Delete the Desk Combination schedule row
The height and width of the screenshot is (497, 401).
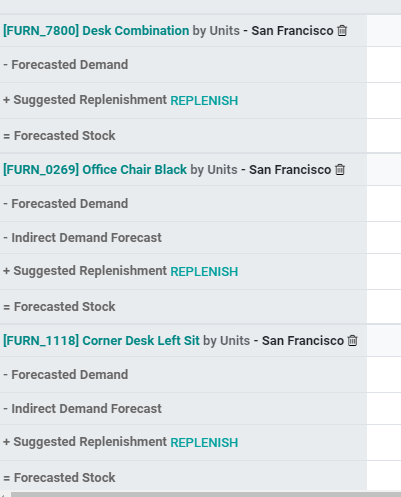(x=342, y=31)
